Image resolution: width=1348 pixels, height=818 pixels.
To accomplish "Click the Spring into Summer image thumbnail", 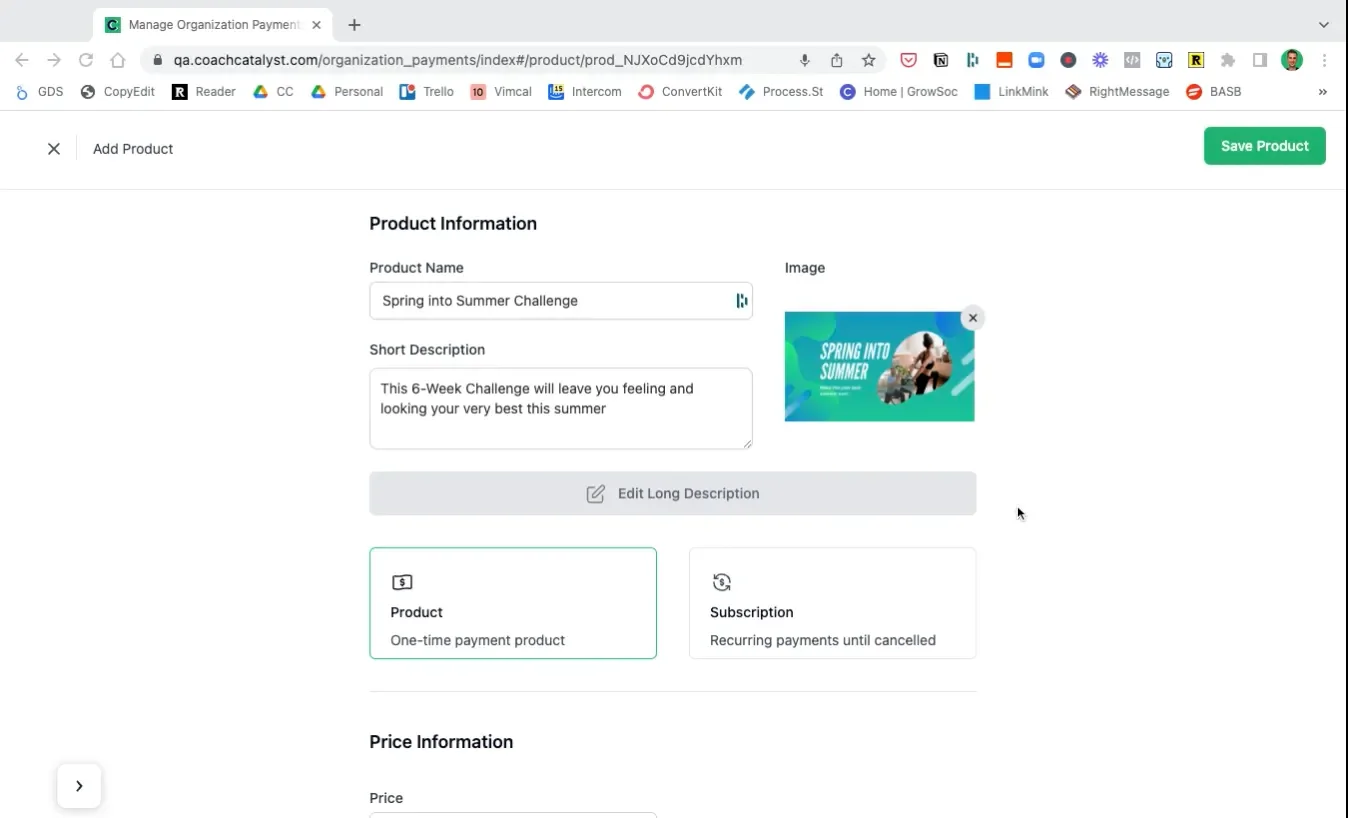I will (879, 366).
